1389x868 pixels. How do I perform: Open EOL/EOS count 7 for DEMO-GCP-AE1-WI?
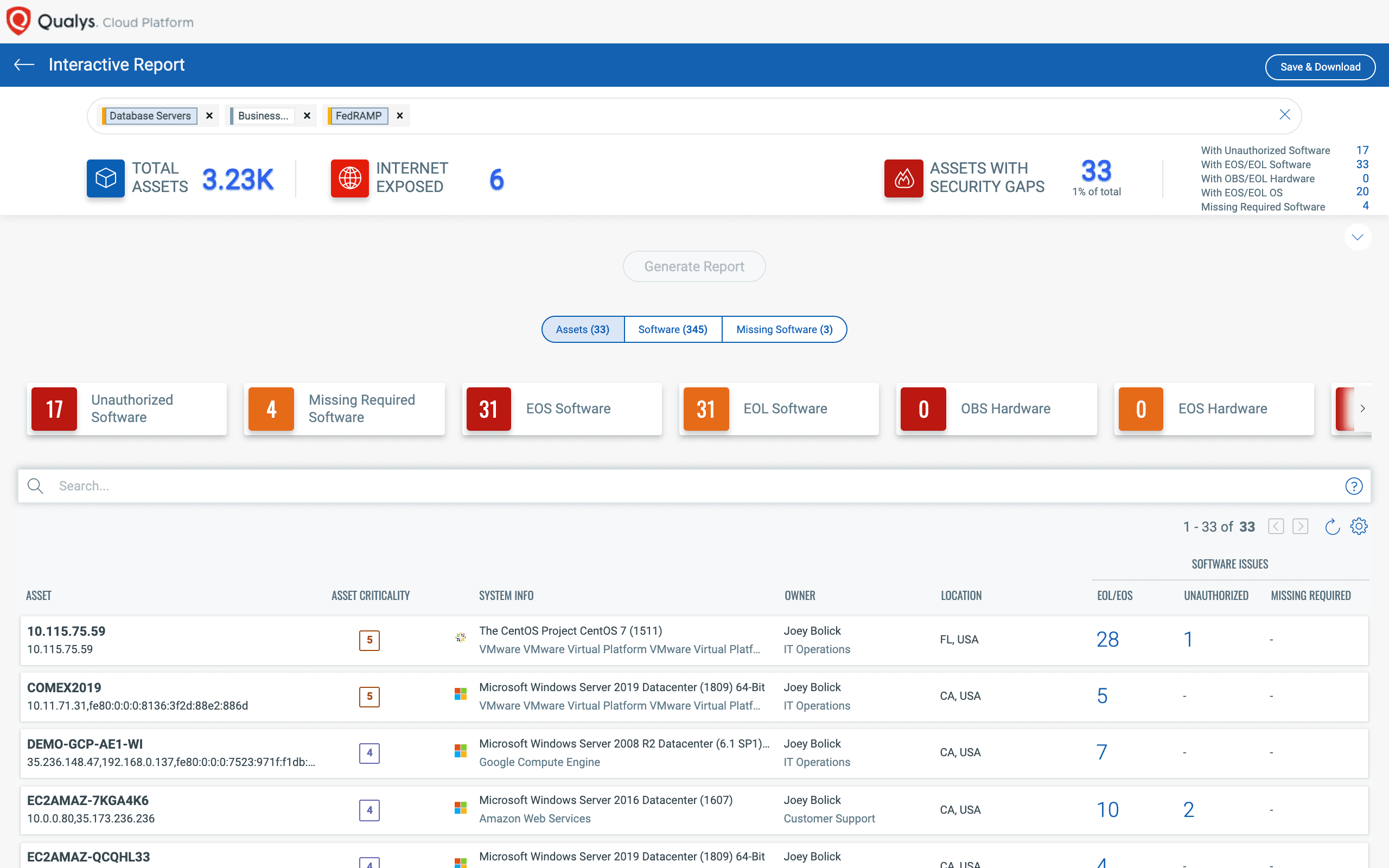(x=1102, y=752)
